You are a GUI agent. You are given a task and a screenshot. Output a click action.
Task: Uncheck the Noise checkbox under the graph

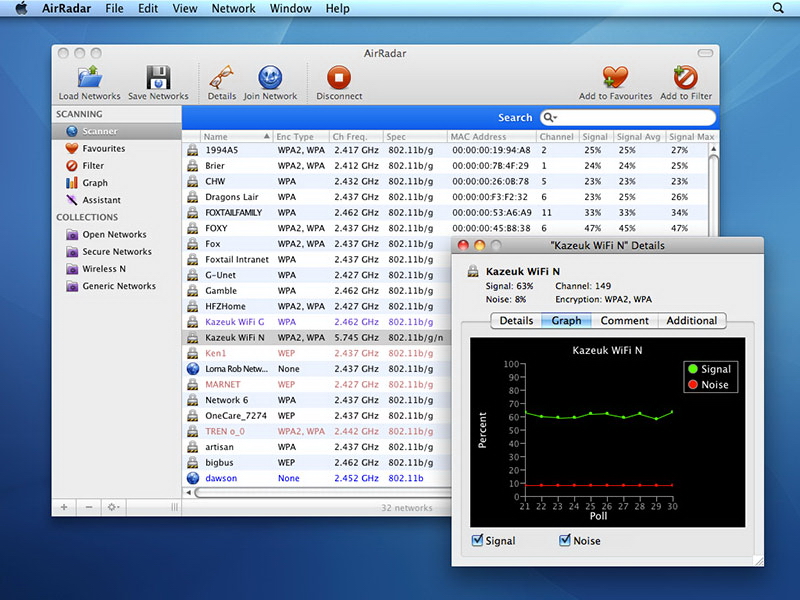(x=565, y=541)
